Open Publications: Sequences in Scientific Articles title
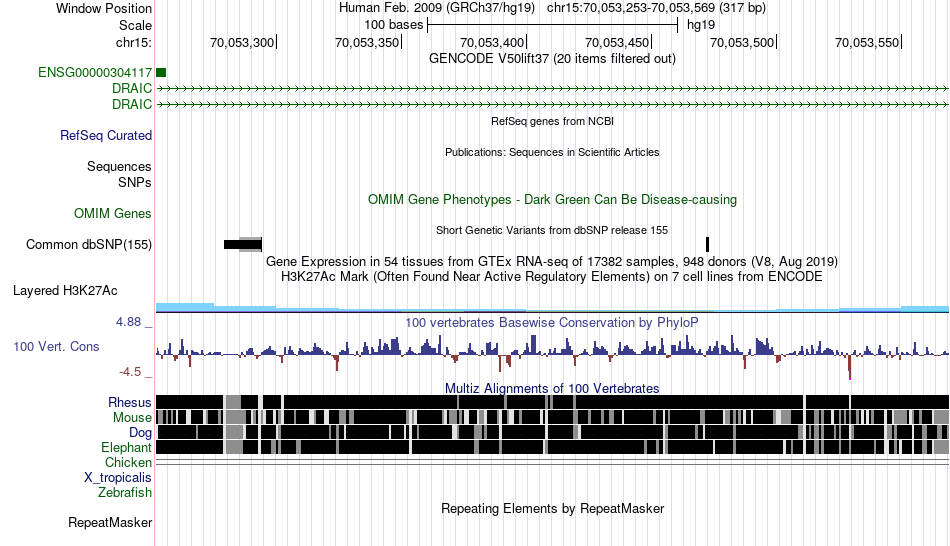 pyautogui.click(x=552, y=152)
